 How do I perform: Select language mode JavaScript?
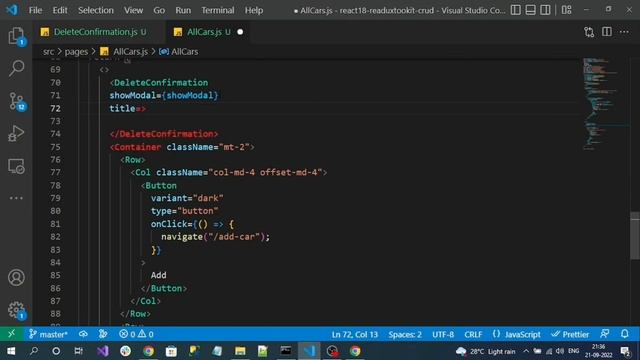516,334
